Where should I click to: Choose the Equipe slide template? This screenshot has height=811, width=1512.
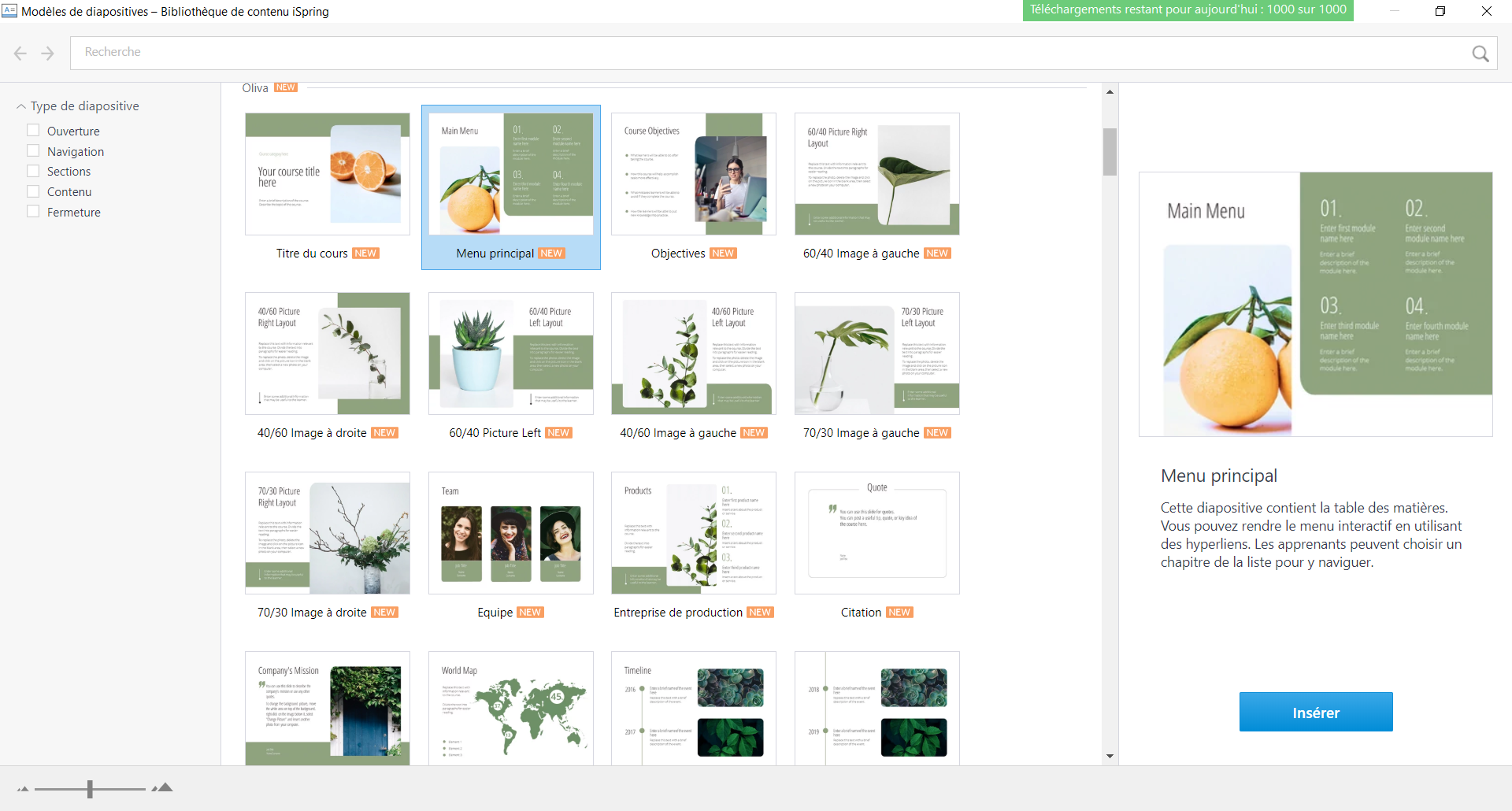tap(510, 533)
